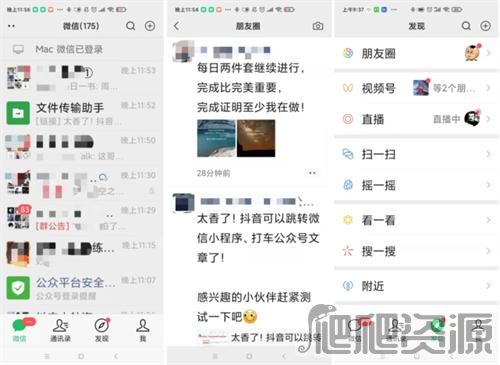Open the teal photo in the first moment
Screen dimensions: 500x365
coord(216,138)
